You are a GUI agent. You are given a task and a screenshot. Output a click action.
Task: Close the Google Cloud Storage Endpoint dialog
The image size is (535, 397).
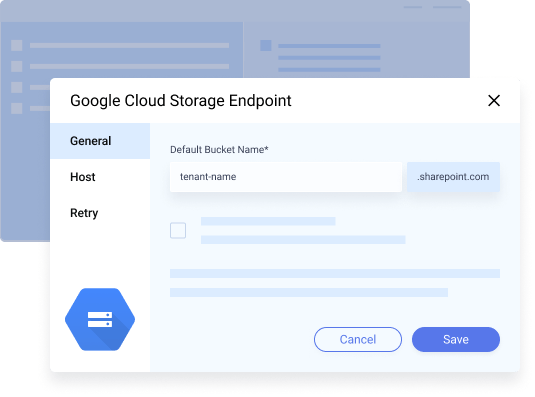(x=494, y=101)
